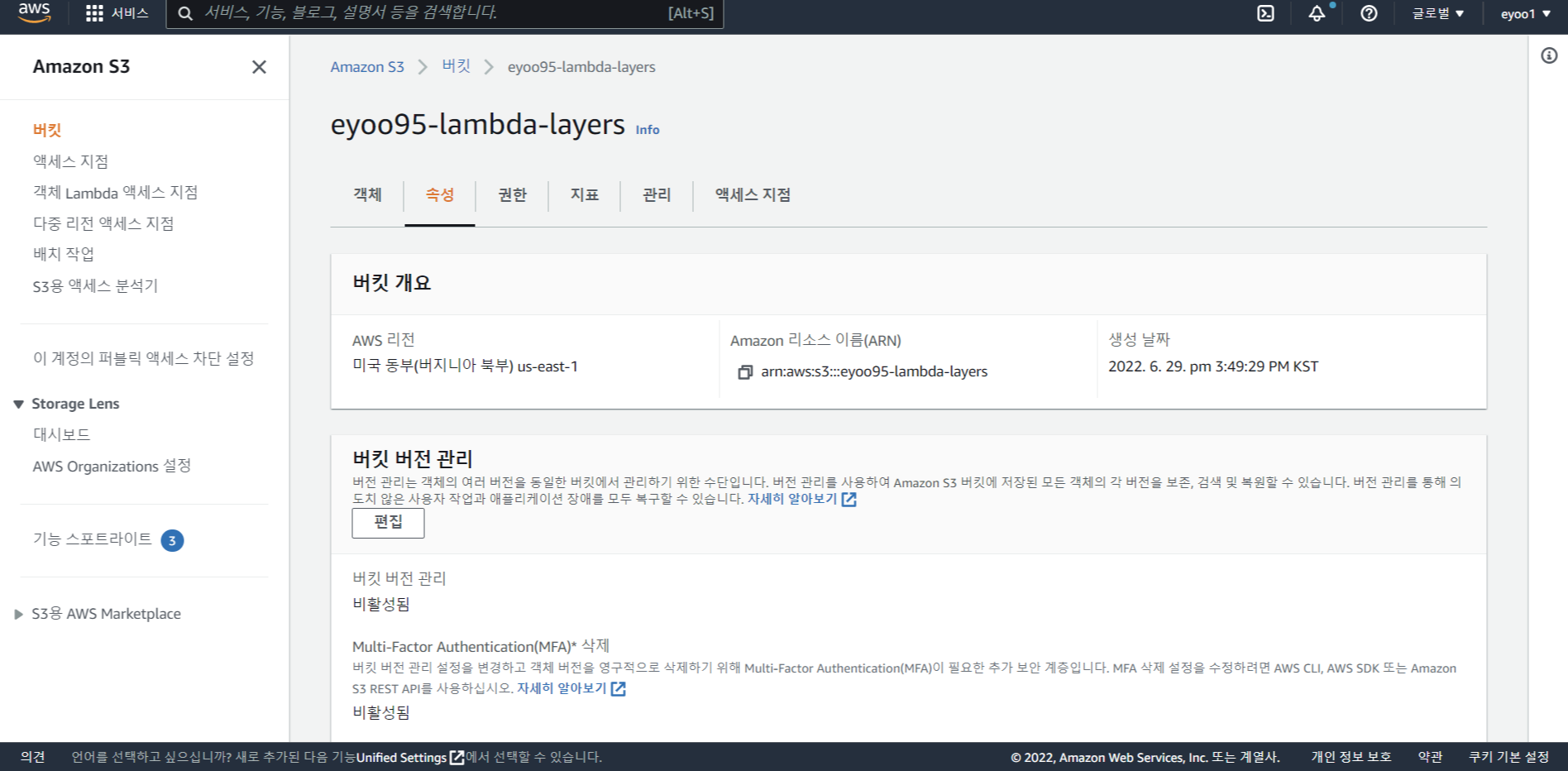Open 자세히 알아보기 link for versioning
This screenshot has width=1568, height=771.
pyautogui.click(x=792, y=499)
